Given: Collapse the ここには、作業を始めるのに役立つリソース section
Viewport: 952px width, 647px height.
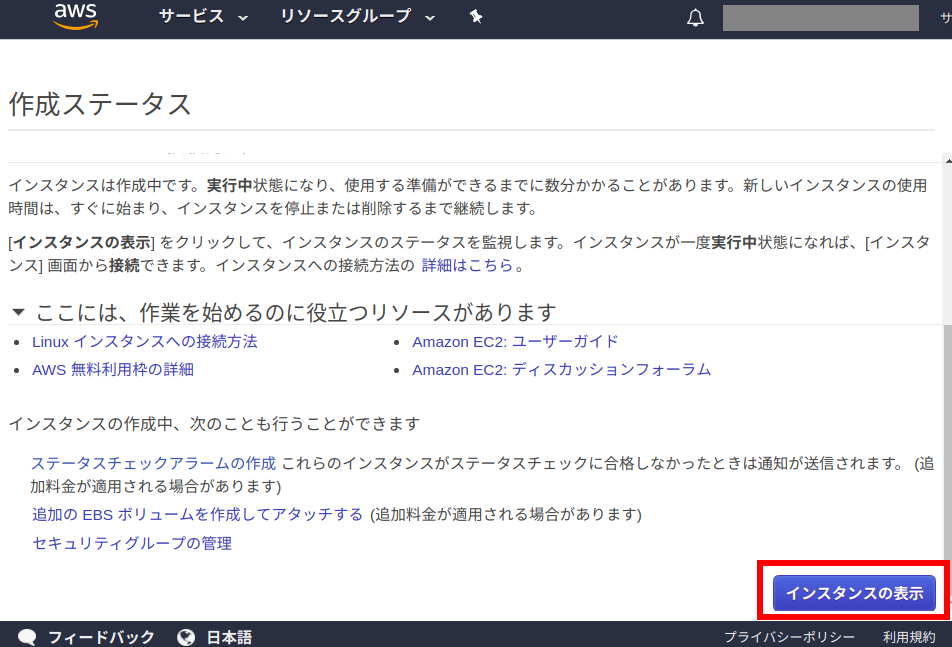Looking at the screenshot, I should (x=18, y=313).
